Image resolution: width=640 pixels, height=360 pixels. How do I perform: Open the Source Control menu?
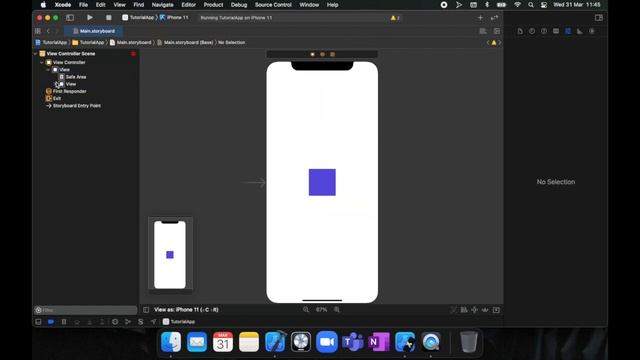coord(273,5)
